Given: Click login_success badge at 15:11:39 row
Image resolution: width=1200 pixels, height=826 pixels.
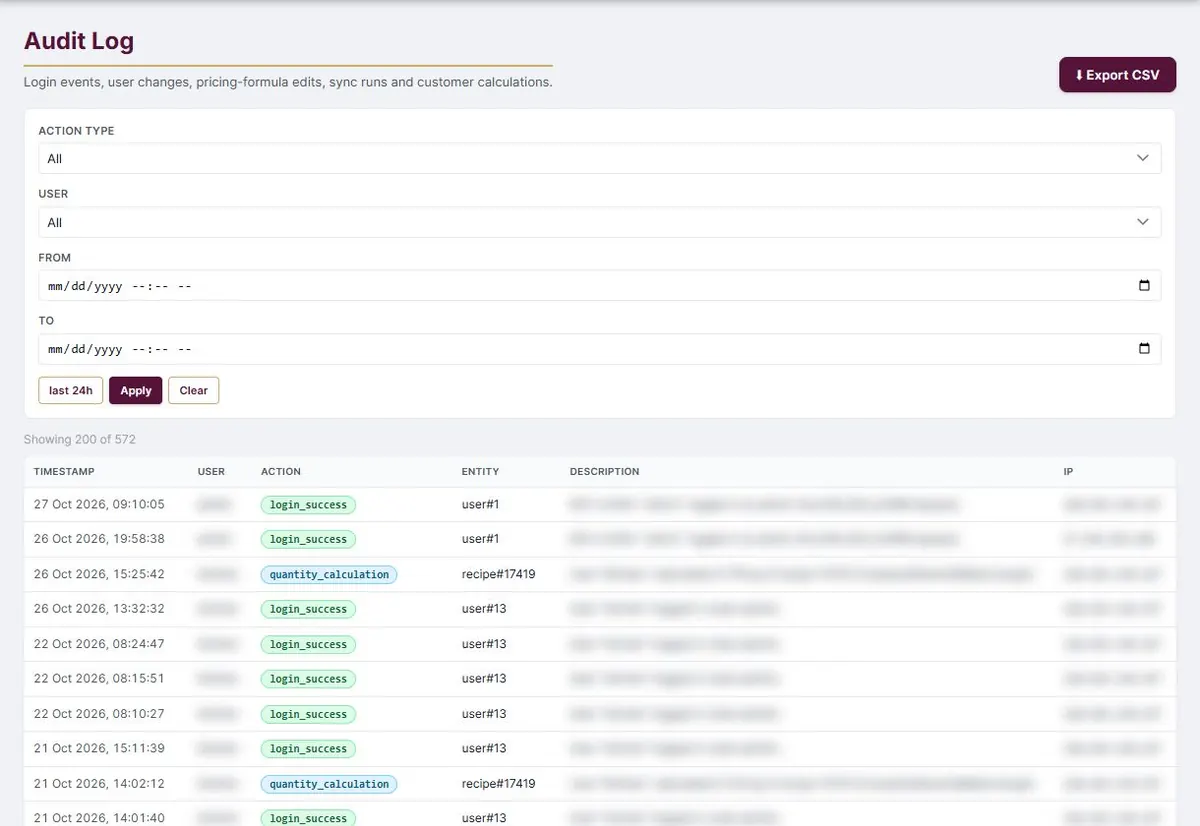Looking at the screenshot, I should 308,749.
